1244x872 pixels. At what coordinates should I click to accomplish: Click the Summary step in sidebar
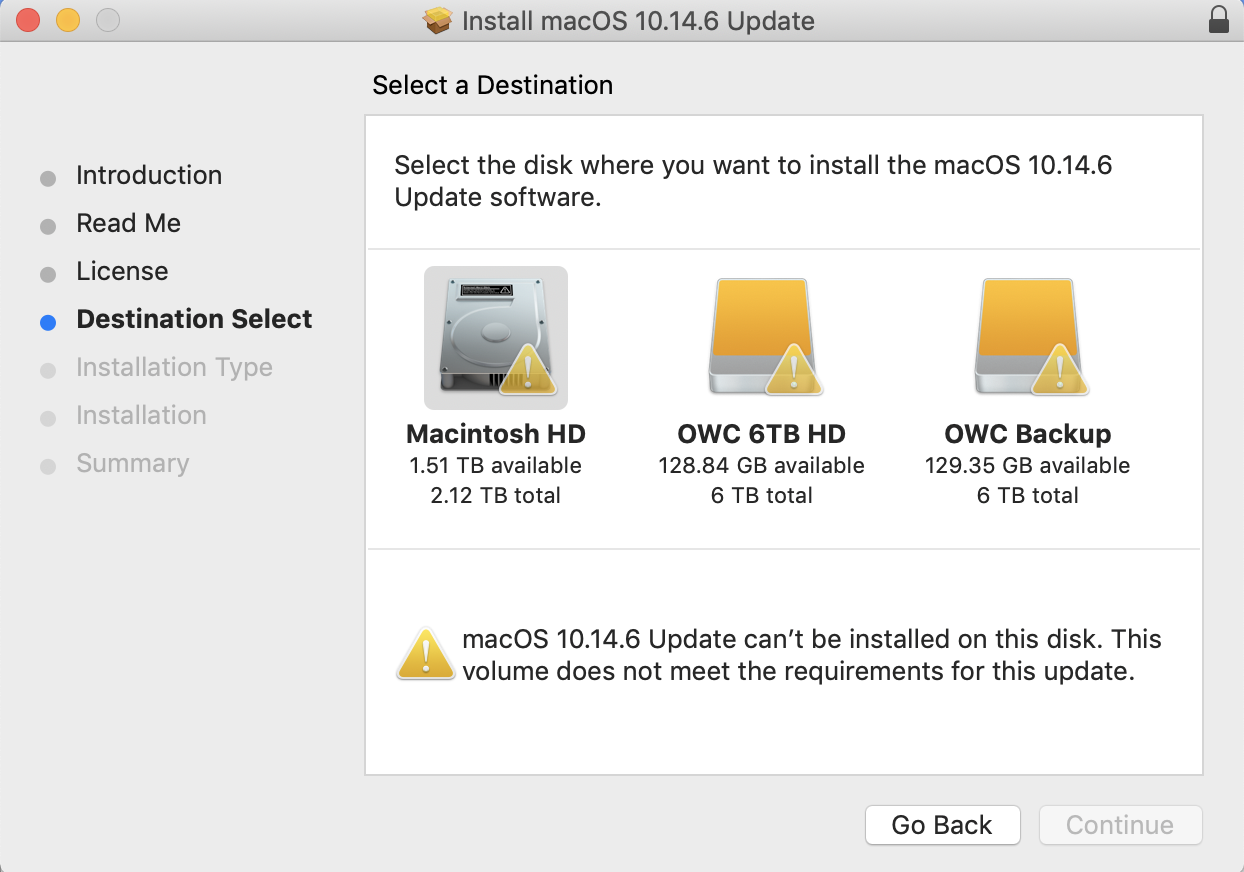[x=132, y=463]
